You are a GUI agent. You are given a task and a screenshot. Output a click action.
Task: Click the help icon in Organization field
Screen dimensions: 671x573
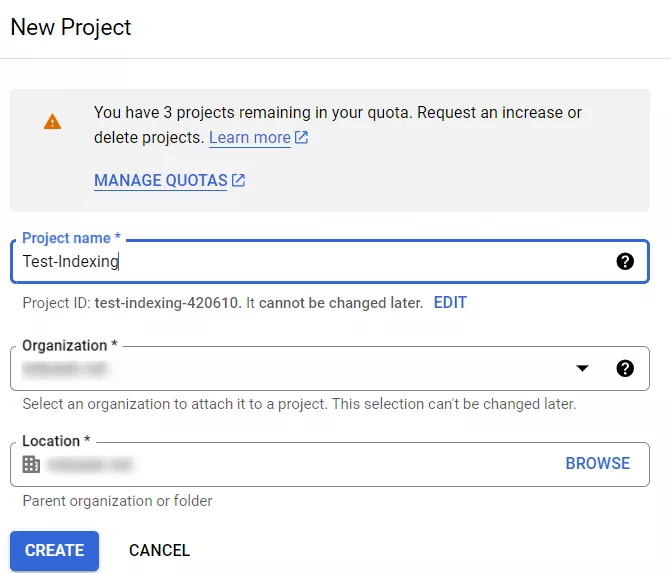[625, 368]
